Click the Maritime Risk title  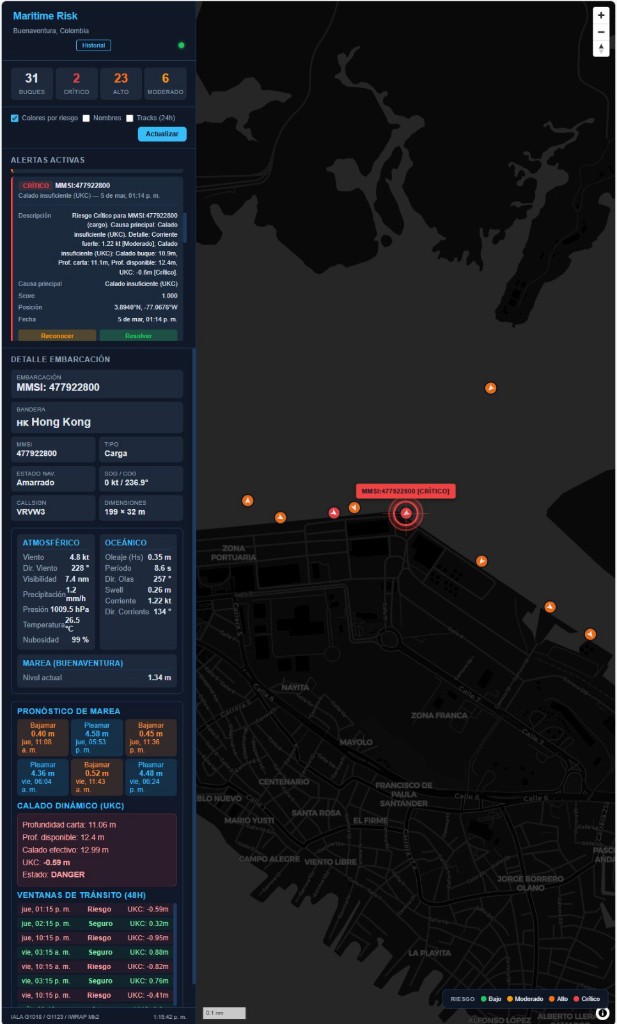point(45,16)
